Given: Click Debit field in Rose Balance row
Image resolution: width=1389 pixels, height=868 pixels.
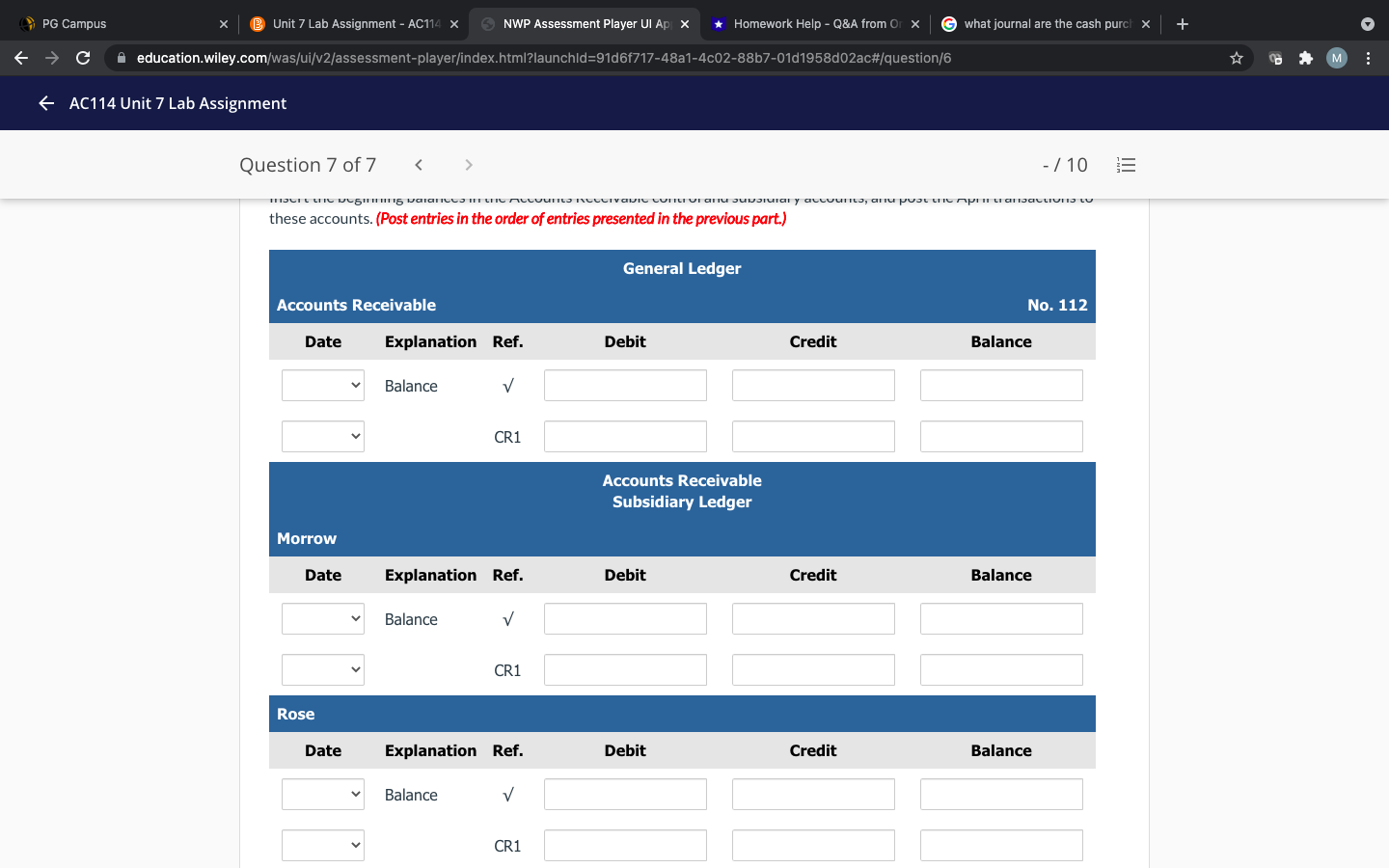Looking at the screenshot, I should click(x=625, y=795).
